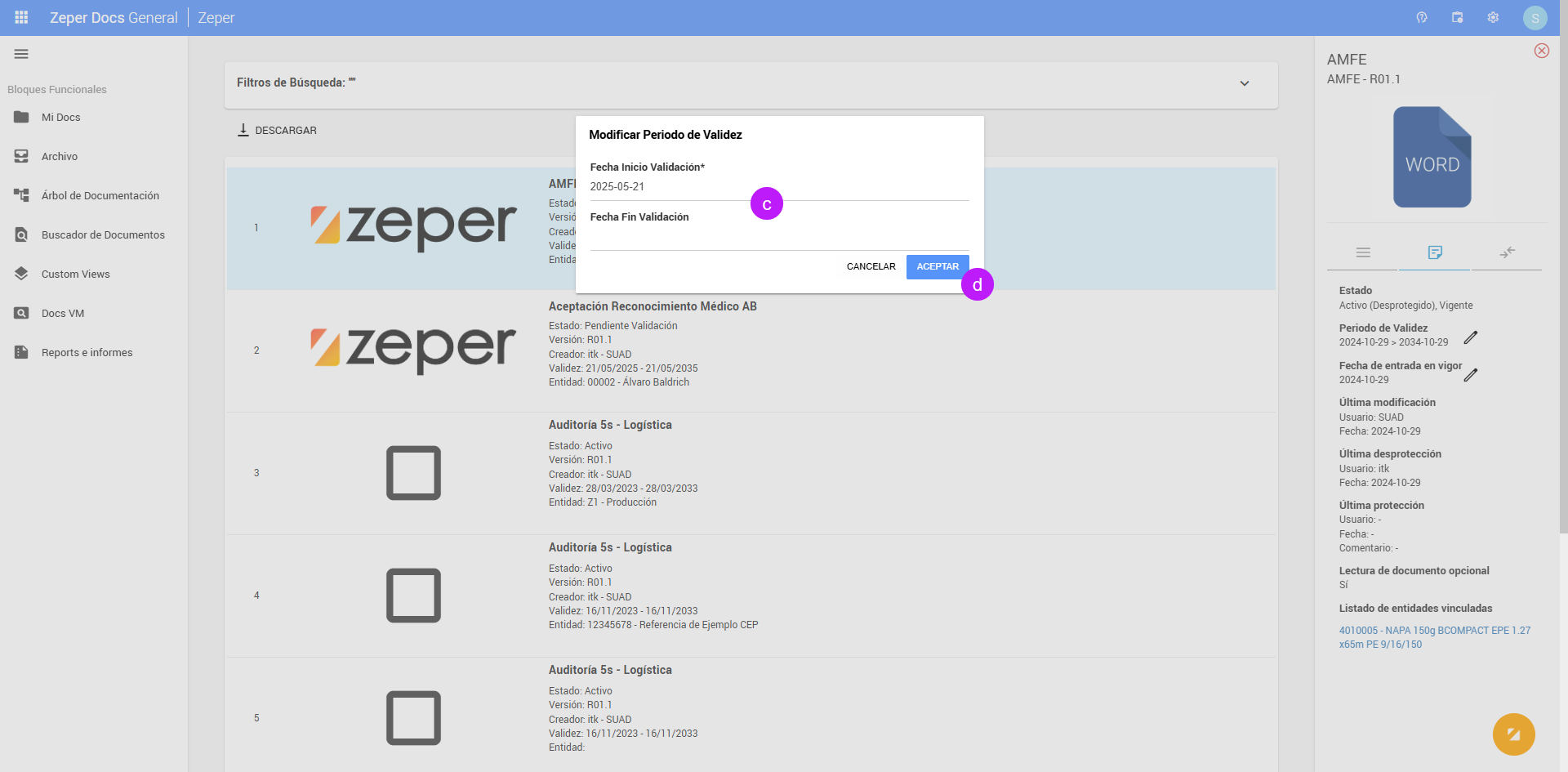Click the Reports chart icon
Image resolution: width=1568 pixels, height=772 pixels.
(21, 352)
